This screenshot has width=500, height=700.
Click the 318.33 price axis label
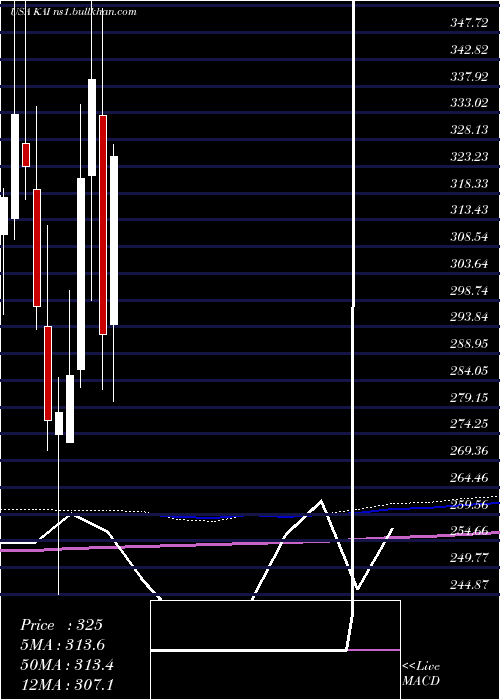(x=469, y=183)
